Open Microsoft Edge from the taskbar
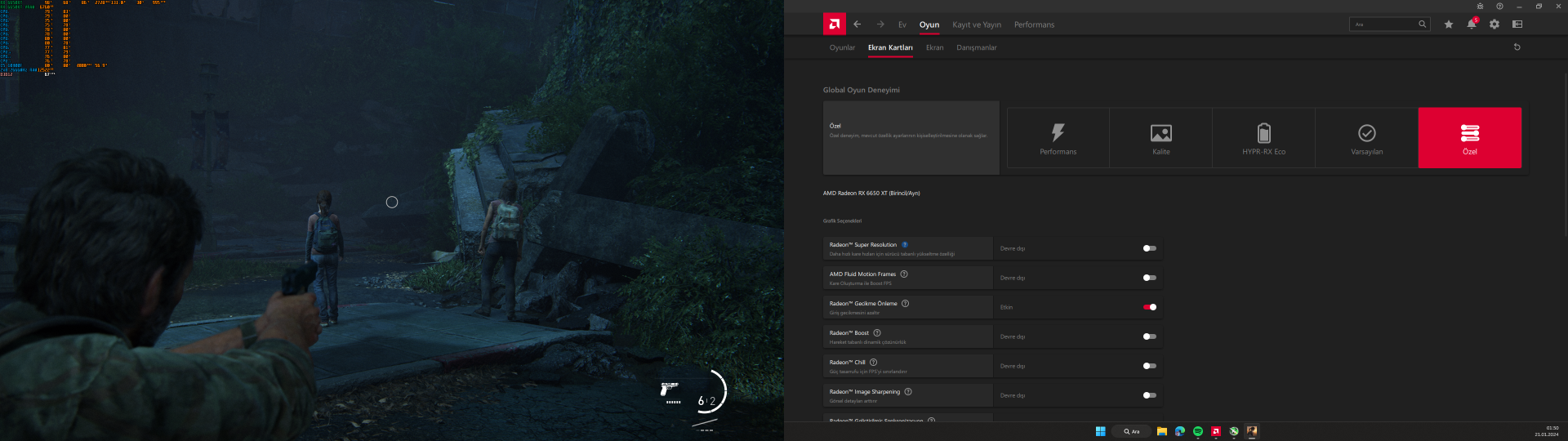Screen dimensions: 1568x441 [x=1179, y=431]
